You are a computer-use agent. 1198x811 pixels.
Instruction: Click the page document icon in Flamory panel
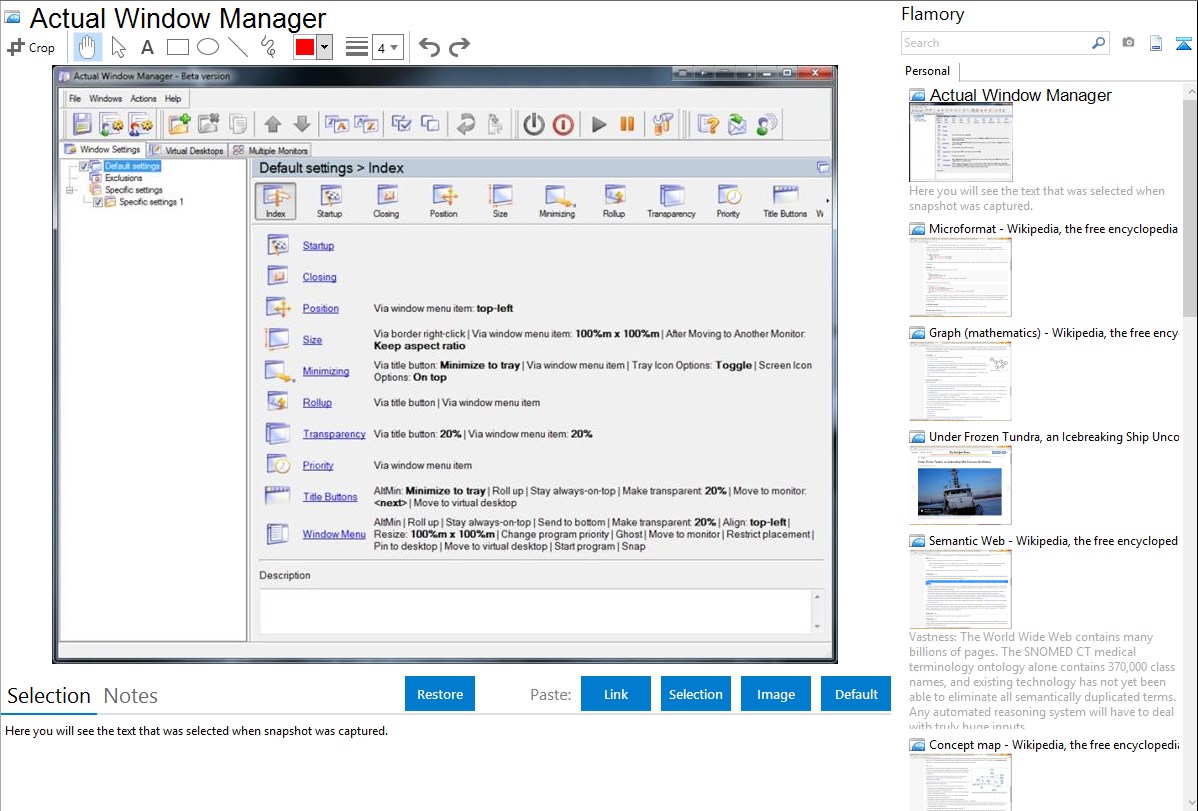click(x=1156, y=43)
